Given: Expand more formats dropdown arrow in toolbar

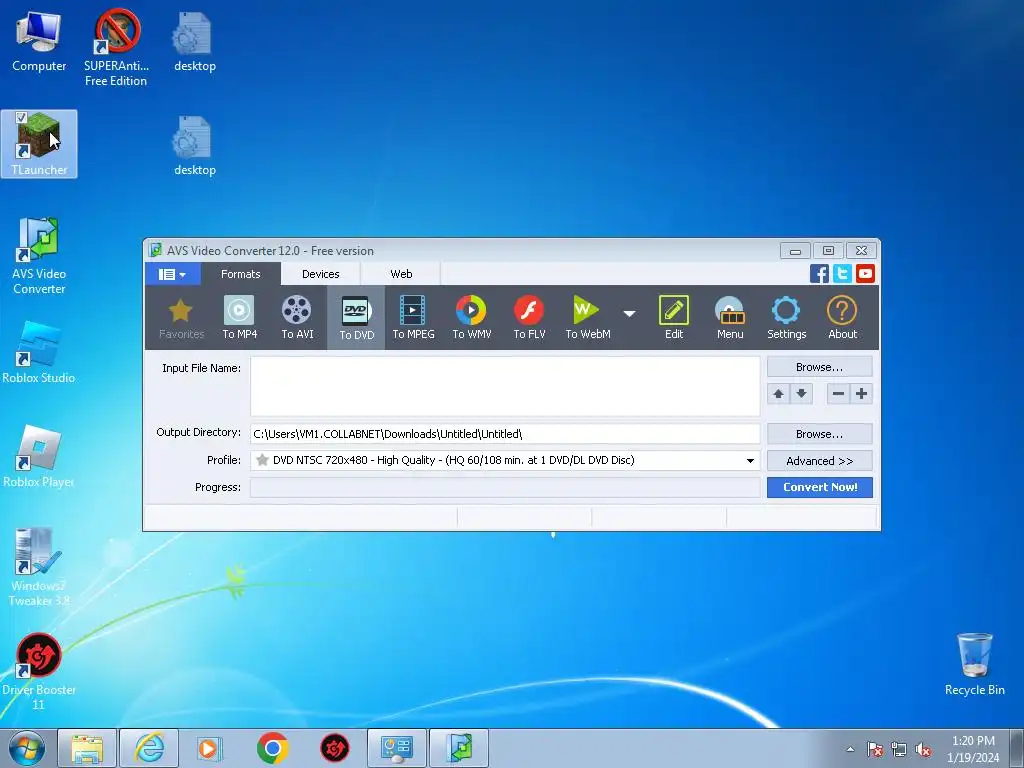Looking at the screenshot, I should click(629, 313).
